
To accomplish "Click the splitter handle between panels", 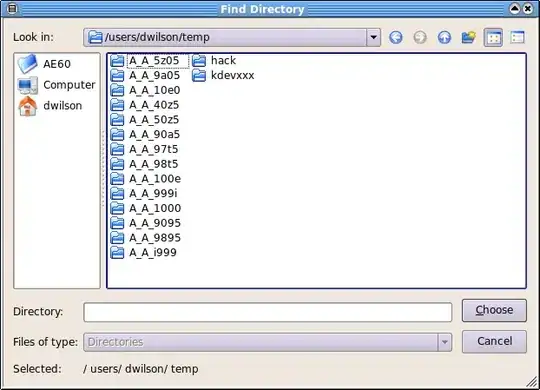I will pos(103,169).
